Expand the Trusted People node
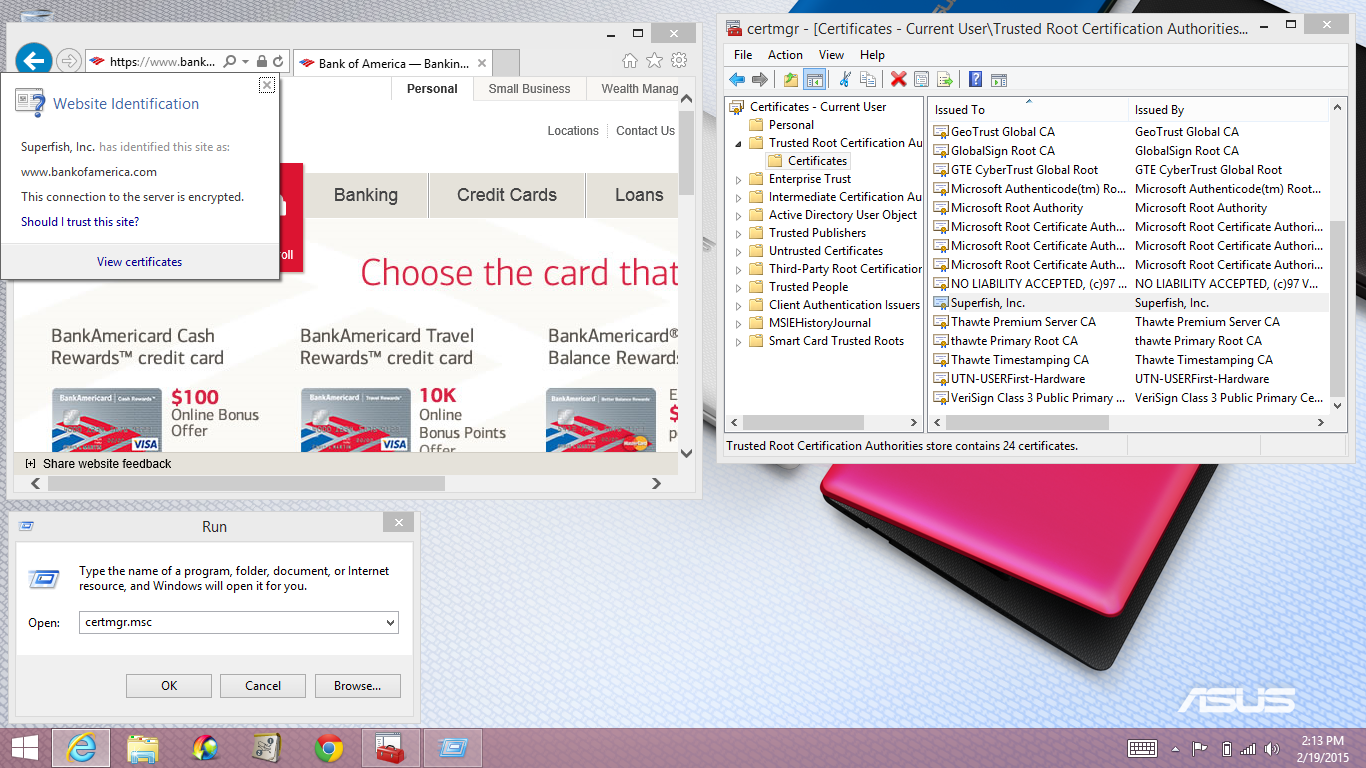This screenshot has height=768, width=1366. 739,287
